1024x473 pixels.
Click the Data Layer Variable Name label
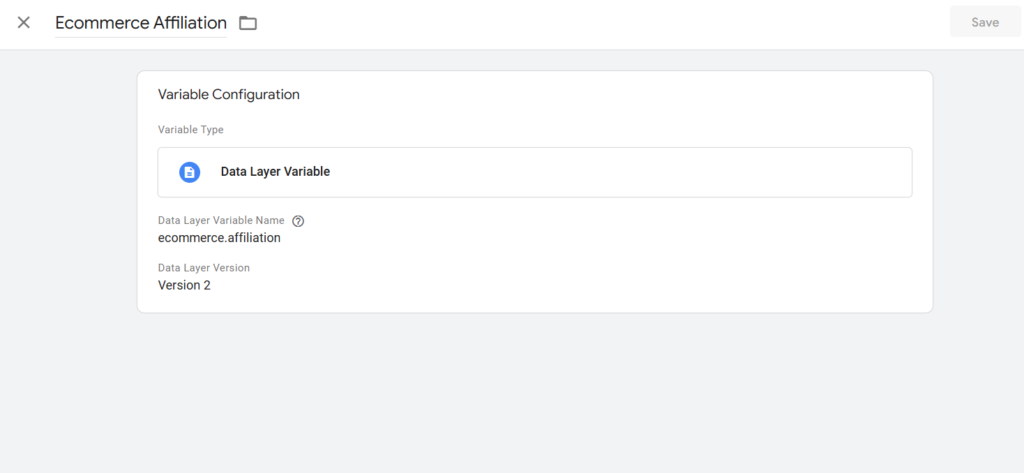pyautogui.click(x=221, y=220)
